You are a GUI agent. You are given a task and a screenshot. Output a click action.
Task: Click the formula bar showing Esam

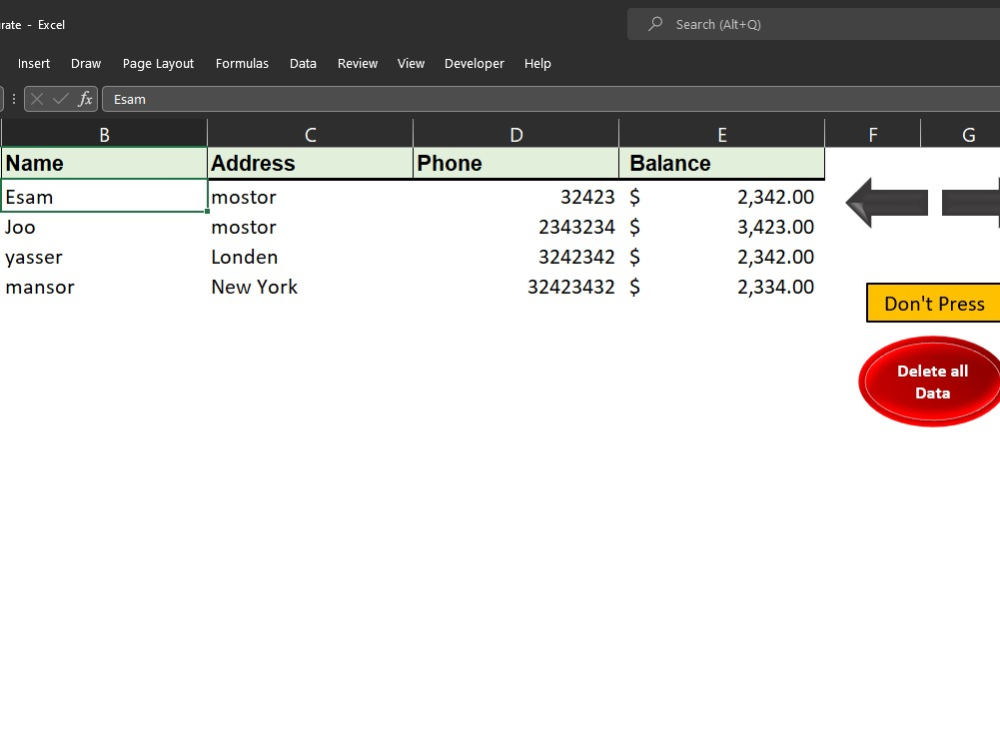(x=551, y=99)
